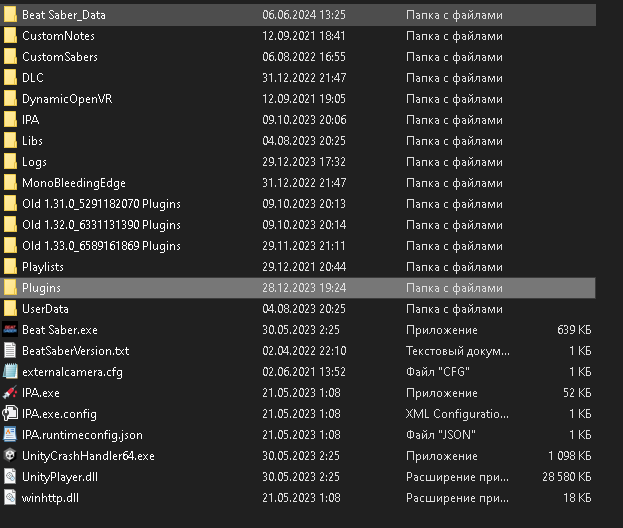
Task: Select the UnityCrashHandler64.exe Unity icon
Action: click(x=10, y=456)
